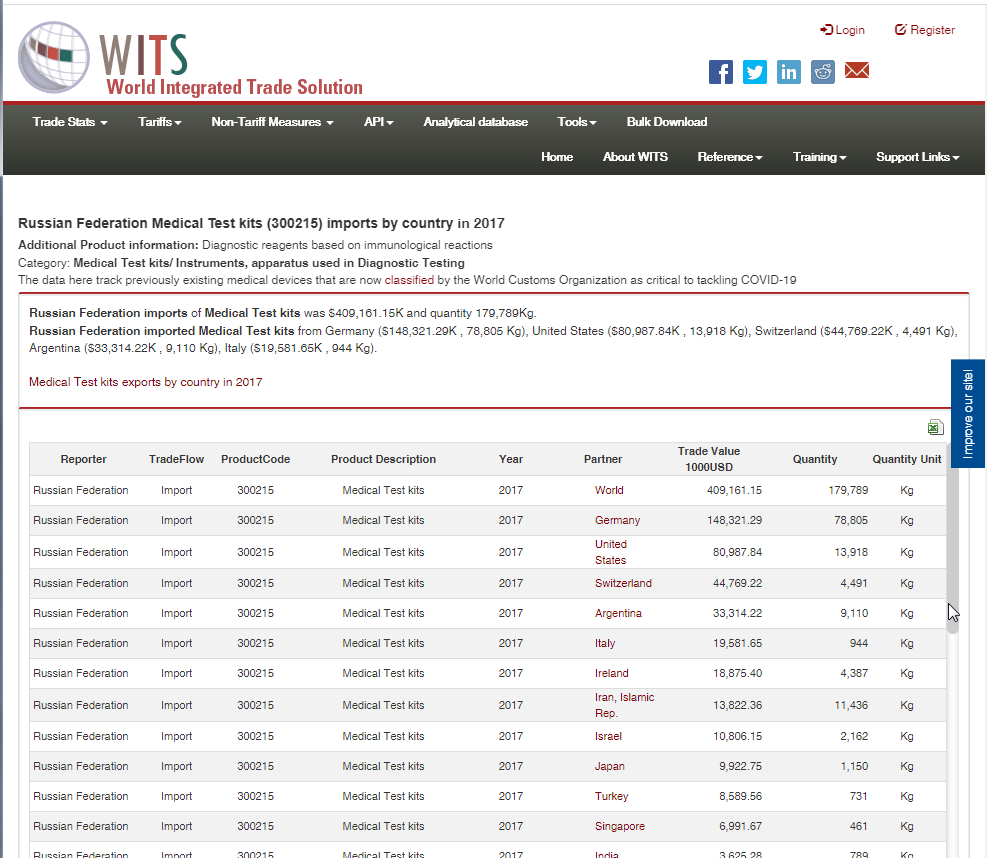Expand the Reference dropdown menu
This screenshot has width=987, height=858.
[730, 157]
